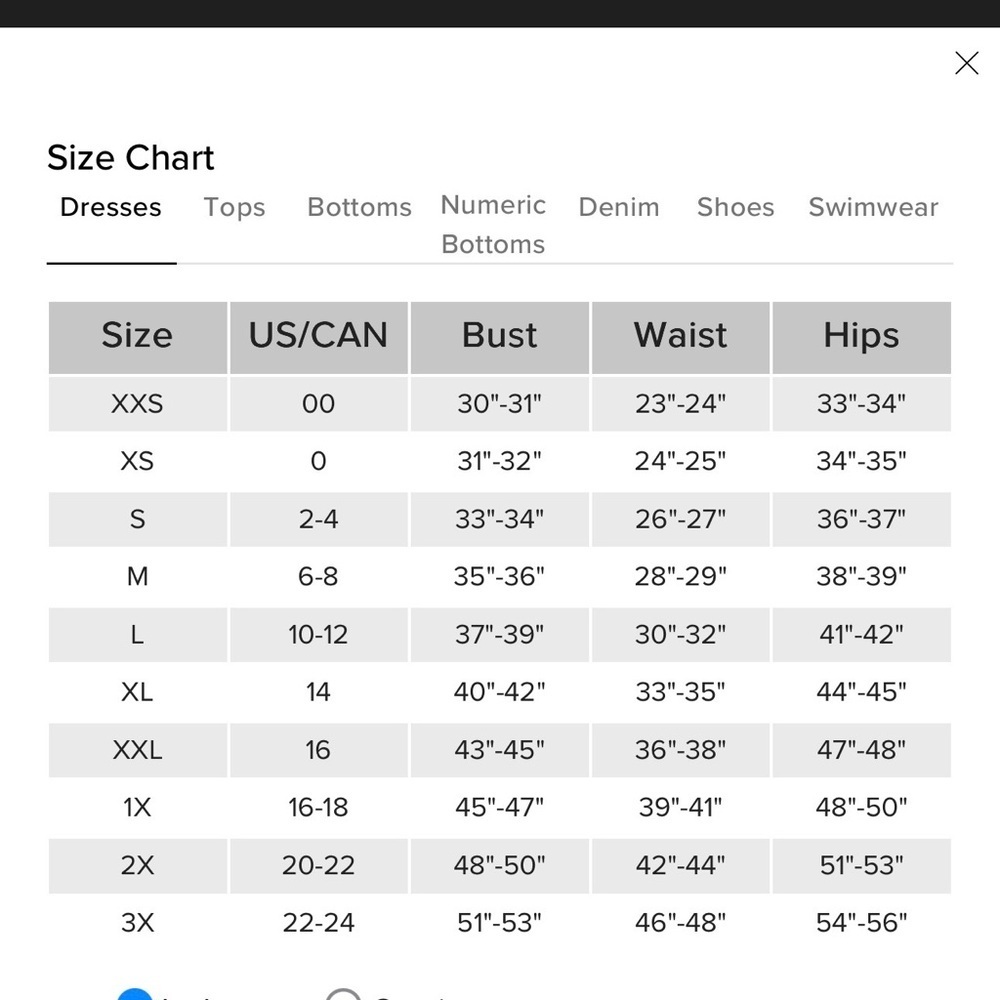Click the Bust column header
This screenshot has height=1000, width=1000.
click(499, 337)
